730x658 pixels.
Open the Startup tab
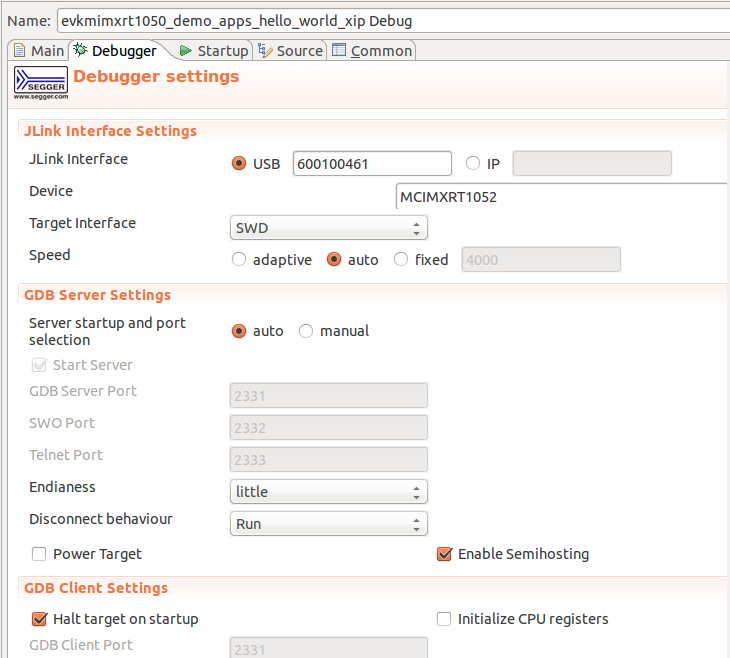click(x=214, y=50)
